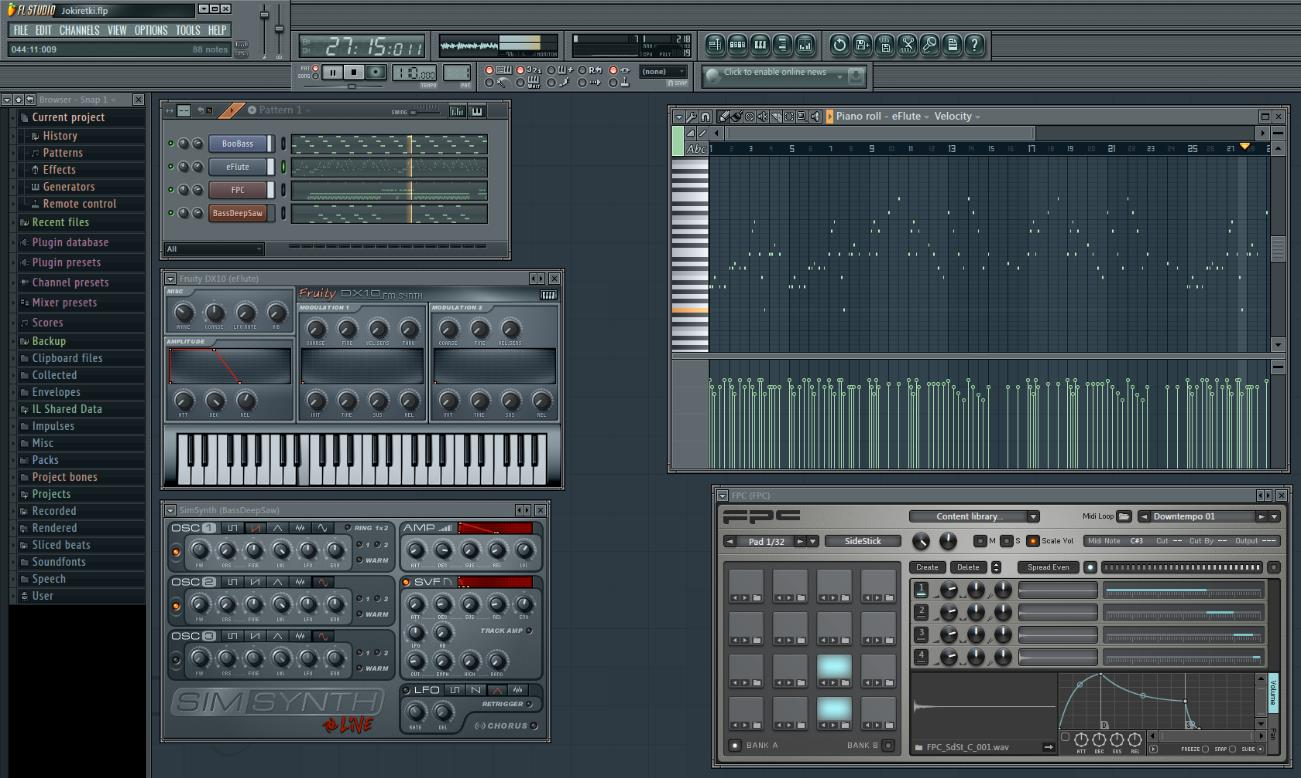Open the (none) snap selector dropdown

(x=664, y=72)
